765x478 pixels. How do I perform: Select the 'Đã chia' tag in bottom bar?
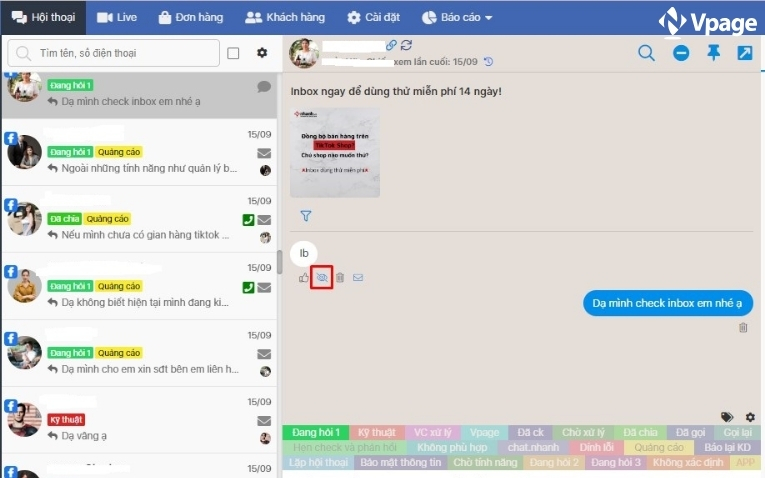click(x=640, y=432)
